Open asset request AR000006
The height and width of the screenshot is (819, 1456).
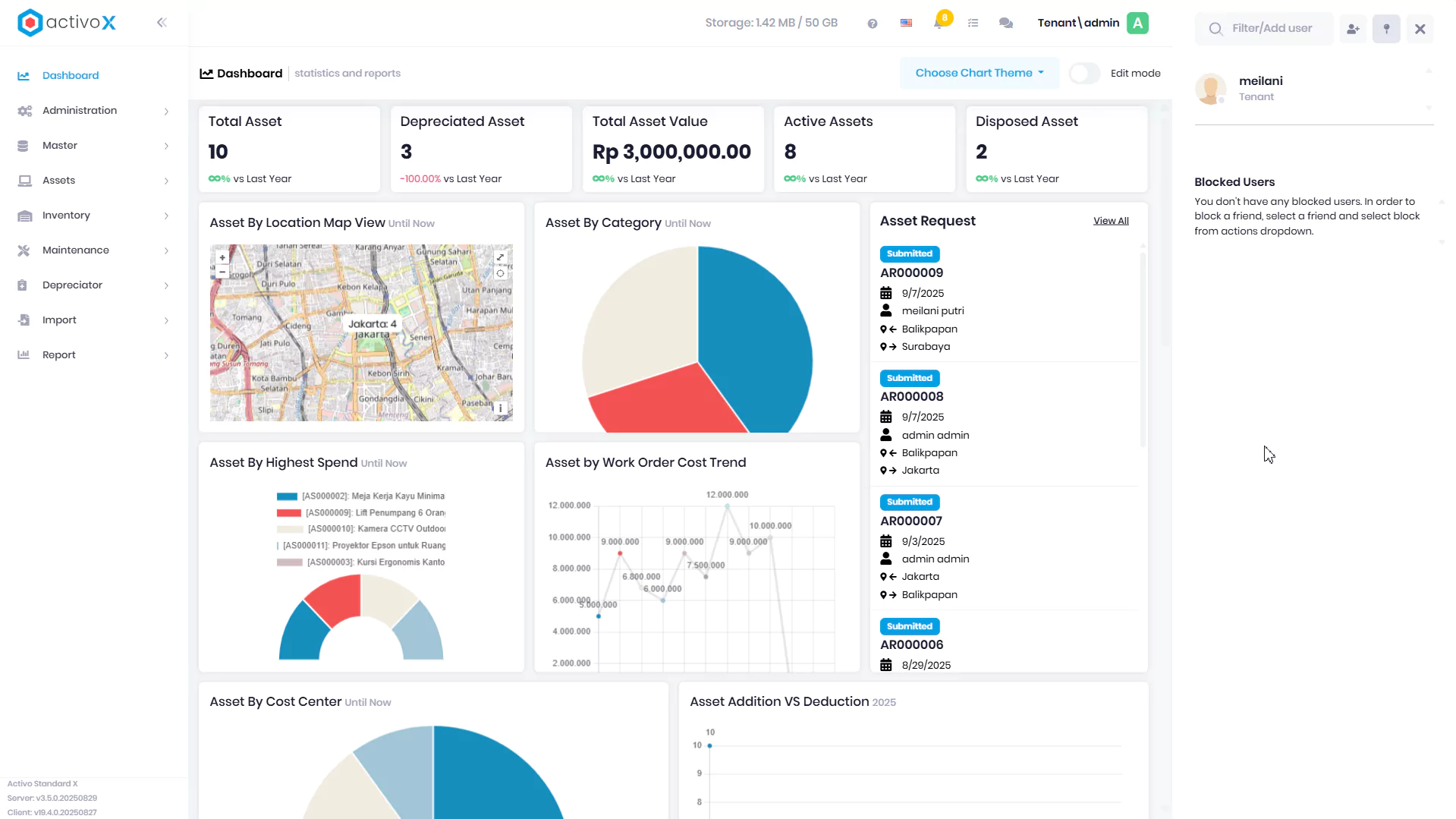click(912, 645)
